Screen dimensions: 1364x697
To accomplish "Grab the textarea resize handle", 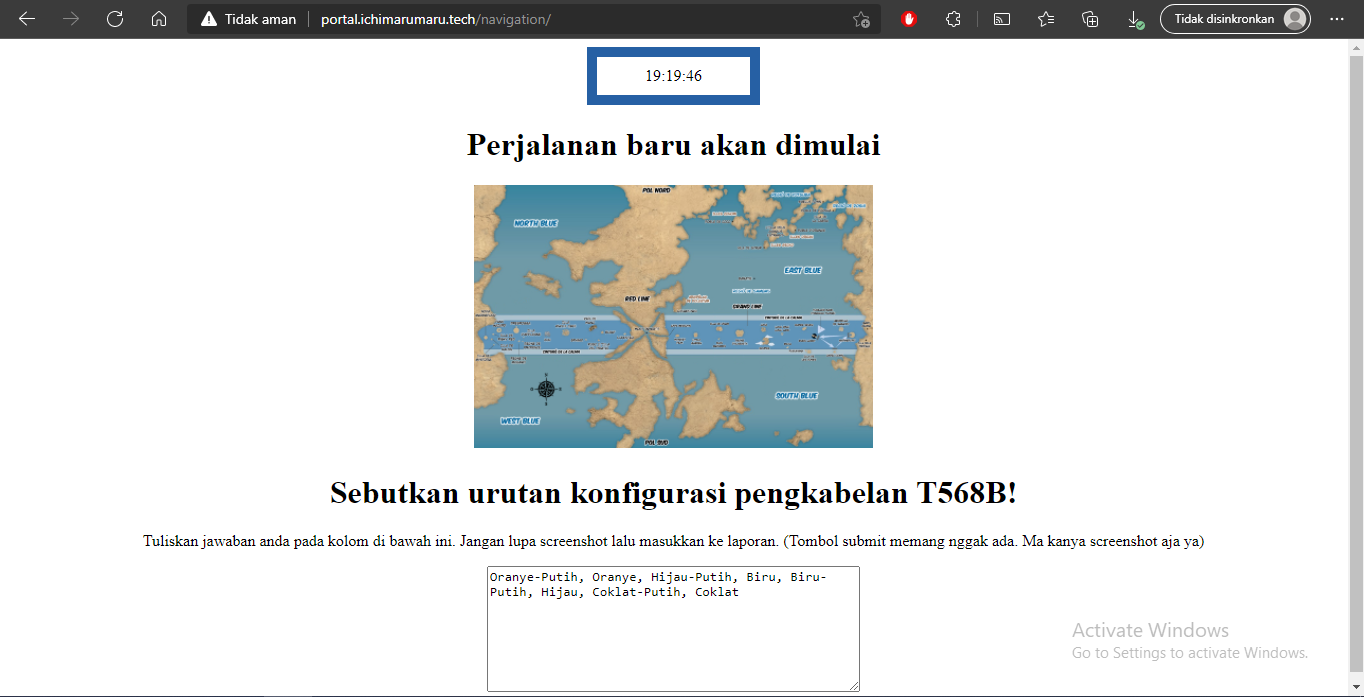I will (853, 685).
